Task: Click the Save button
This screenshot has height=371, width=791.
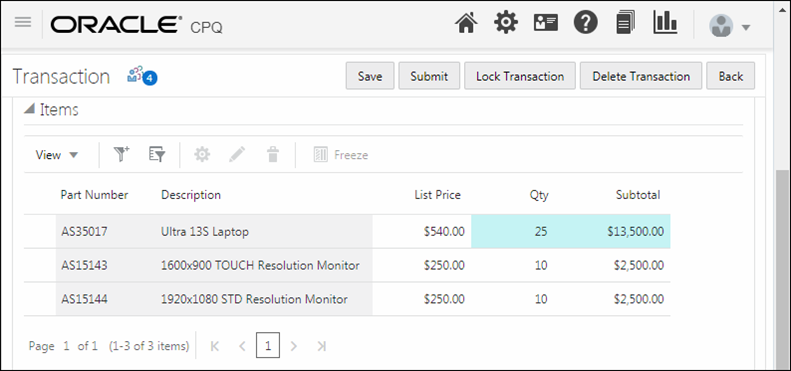Action: (x=370, y=76)
